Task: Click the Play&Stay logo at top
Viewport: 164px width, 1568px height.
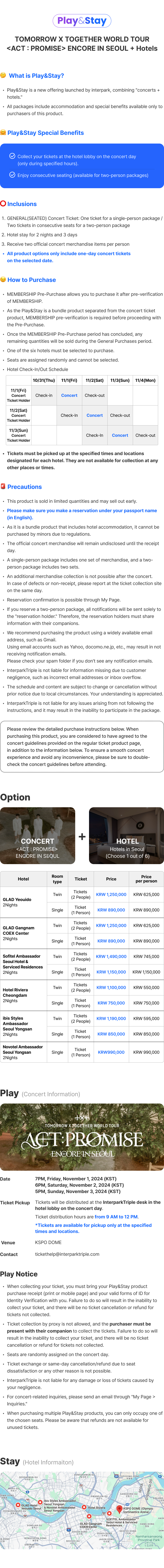Action: (82, 21)
